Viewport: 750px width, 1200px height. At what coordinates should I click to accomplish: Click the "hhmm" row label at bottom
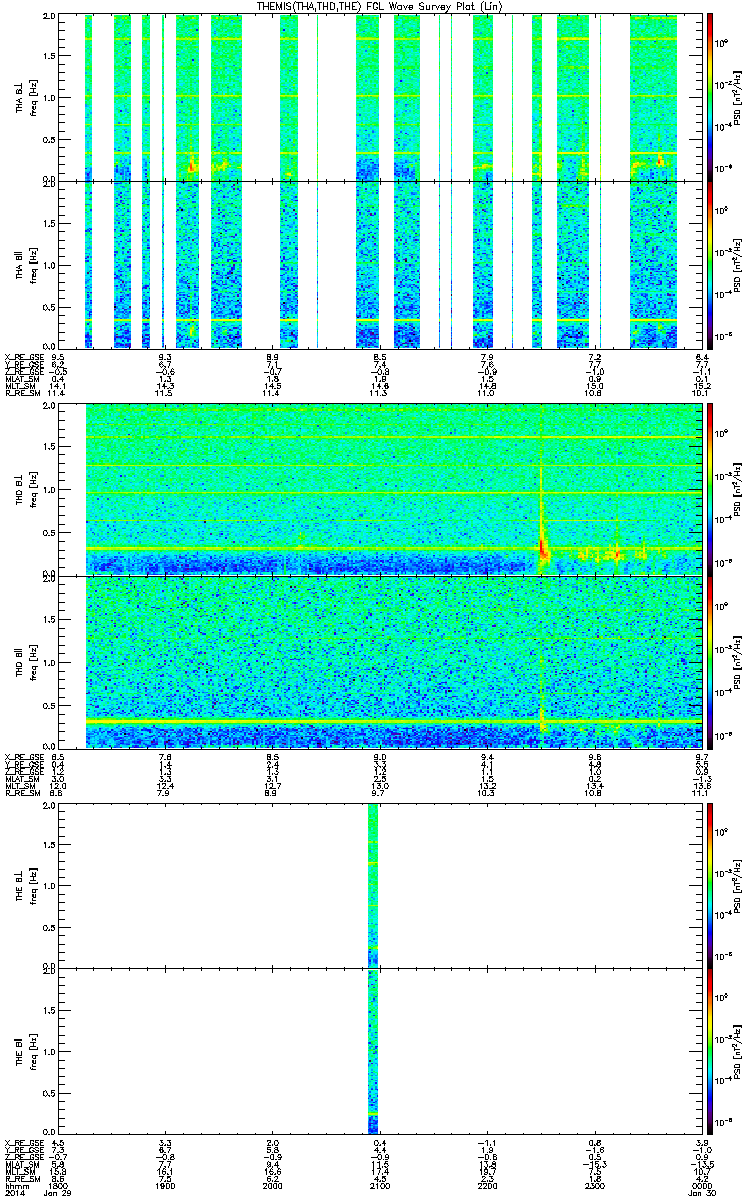(x=15, y=1186)
